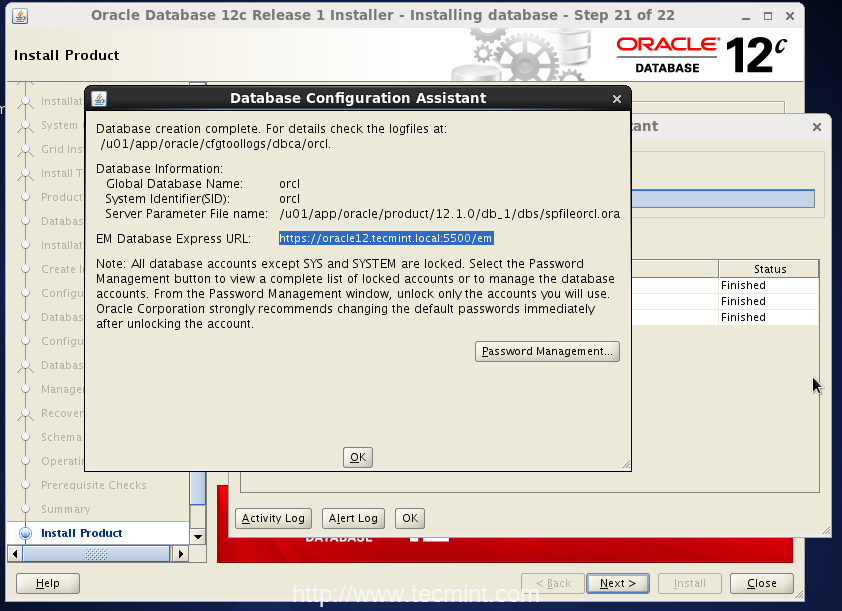842x611 pixels.
Task: Select the EM Database Express URL text
Action: click(x=386, y=238)
